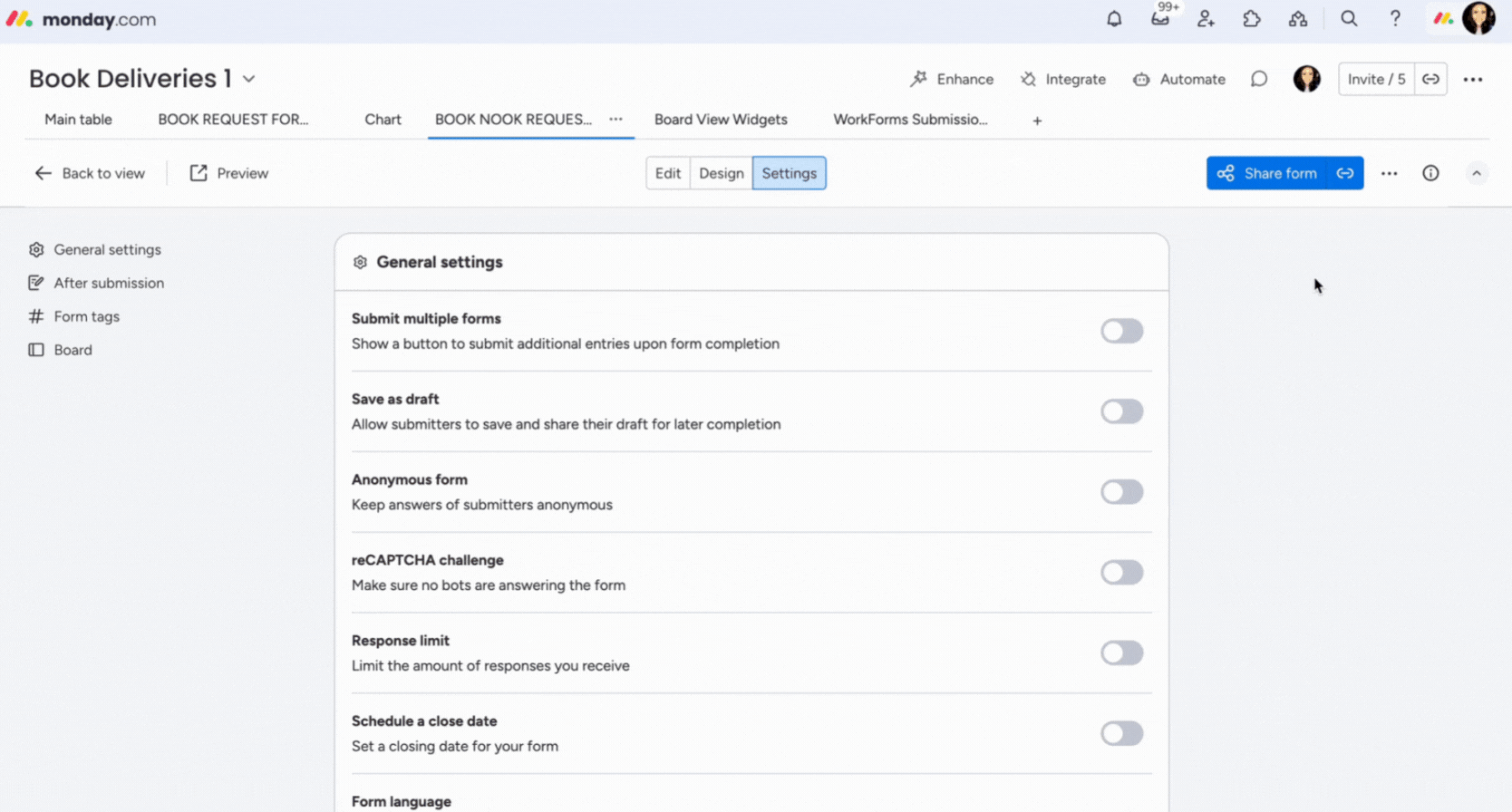Open Form tags in sidebar
1512x812 pixels.
tap(74, 316)
